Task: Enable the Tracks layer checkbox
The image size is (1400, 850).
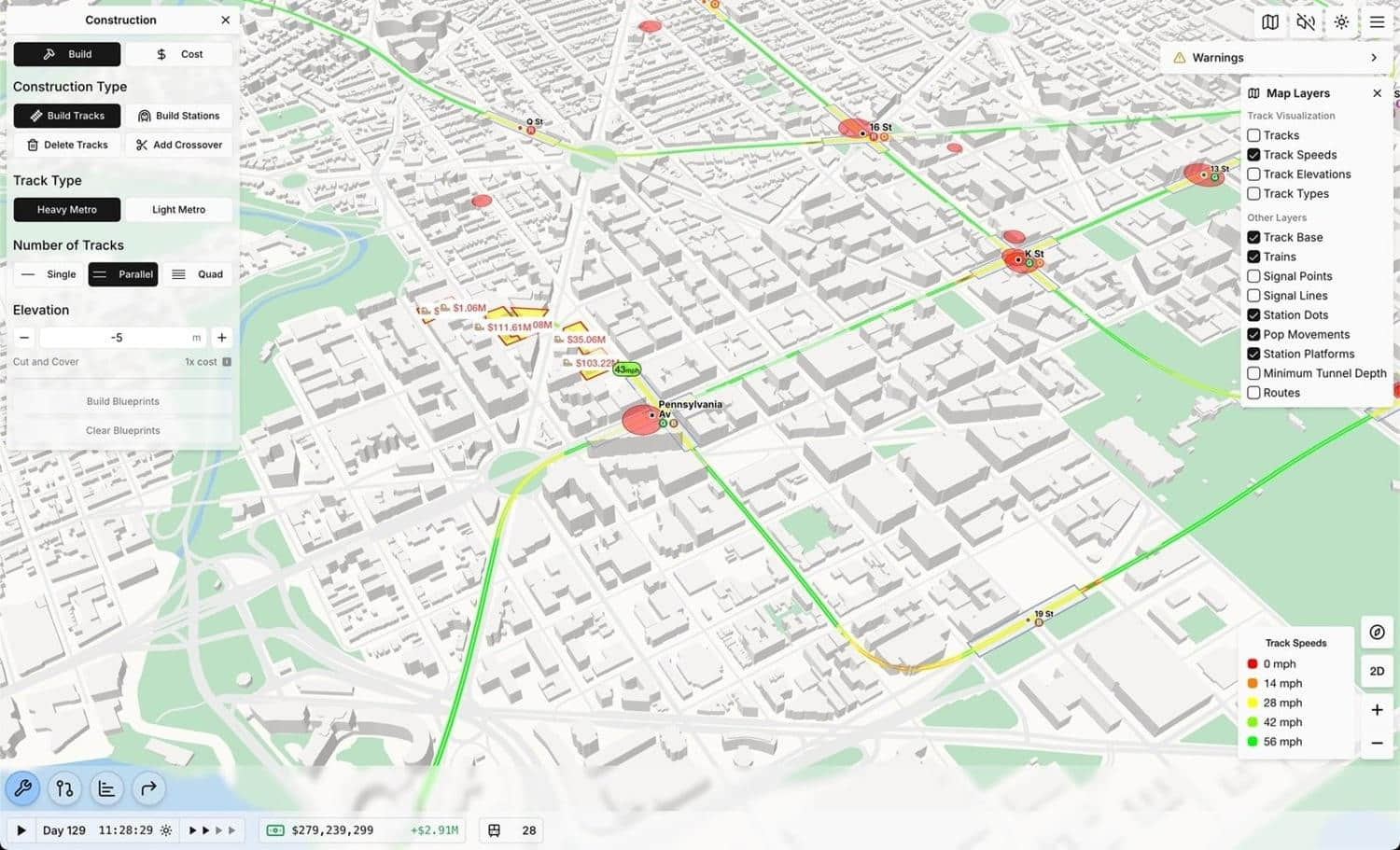Action: pyautogui.click(x=1253, y=135)
